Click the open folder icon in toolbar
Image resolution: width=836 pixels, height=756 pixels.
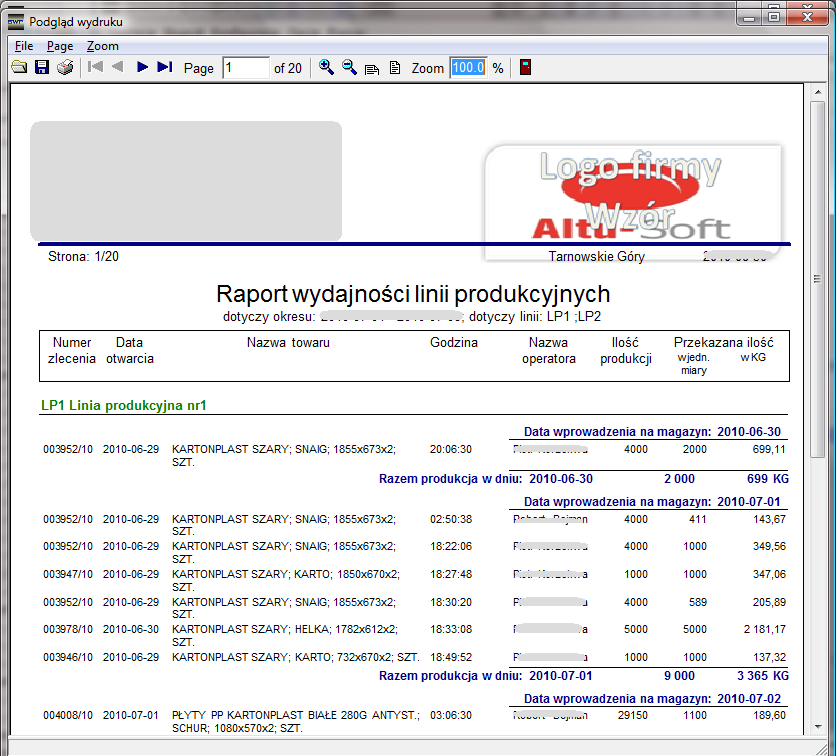pyautogui.click(x=18, y=68)
